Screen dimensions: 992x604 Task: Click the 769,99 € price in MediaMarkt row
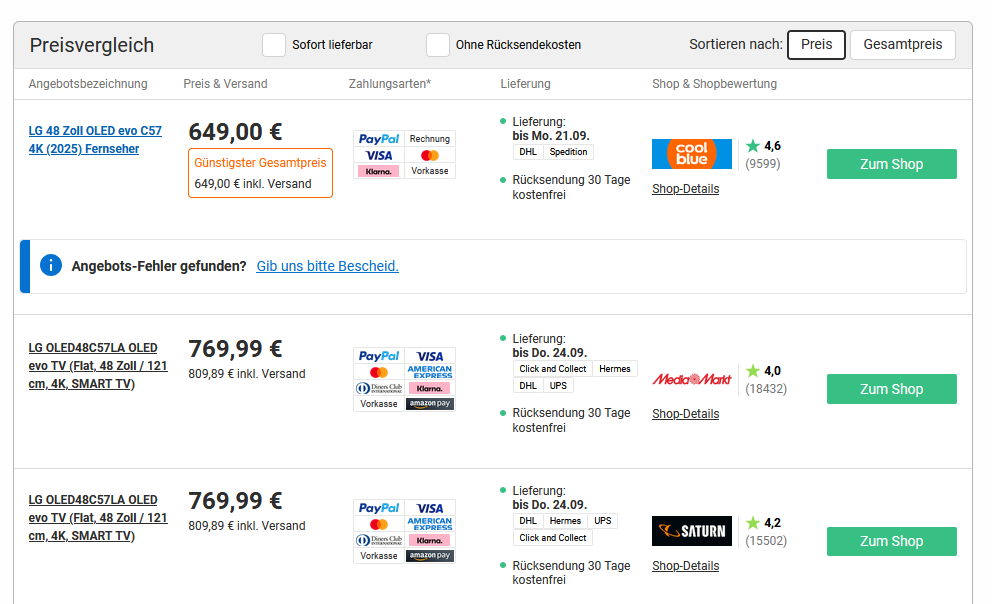pyautogui.click(x=235, y=348)
